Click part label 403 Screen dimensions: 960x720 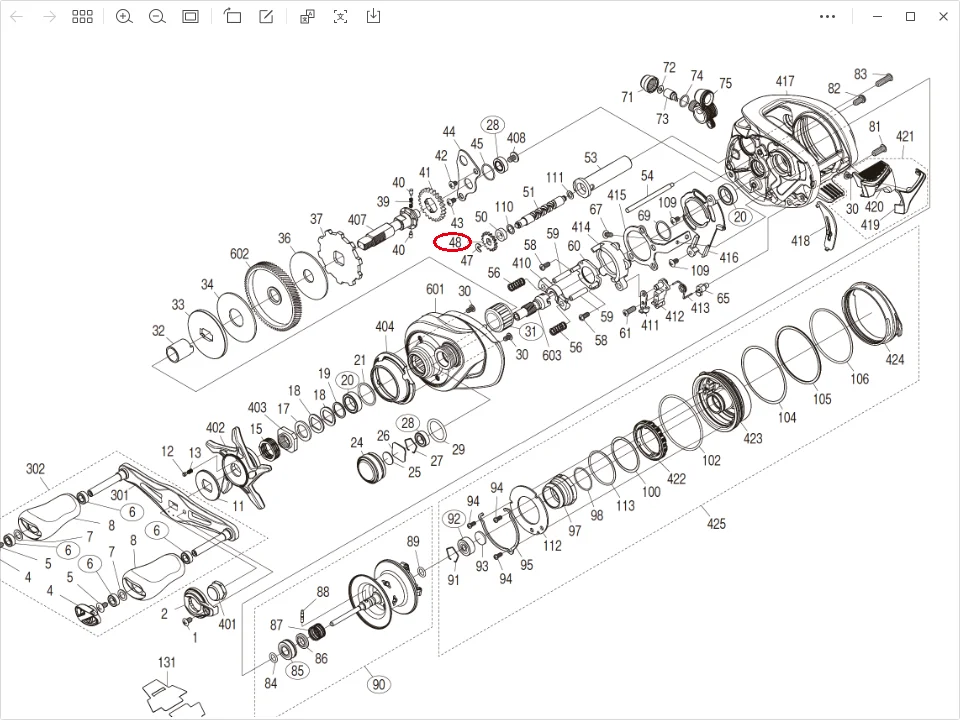click(257, 407)
